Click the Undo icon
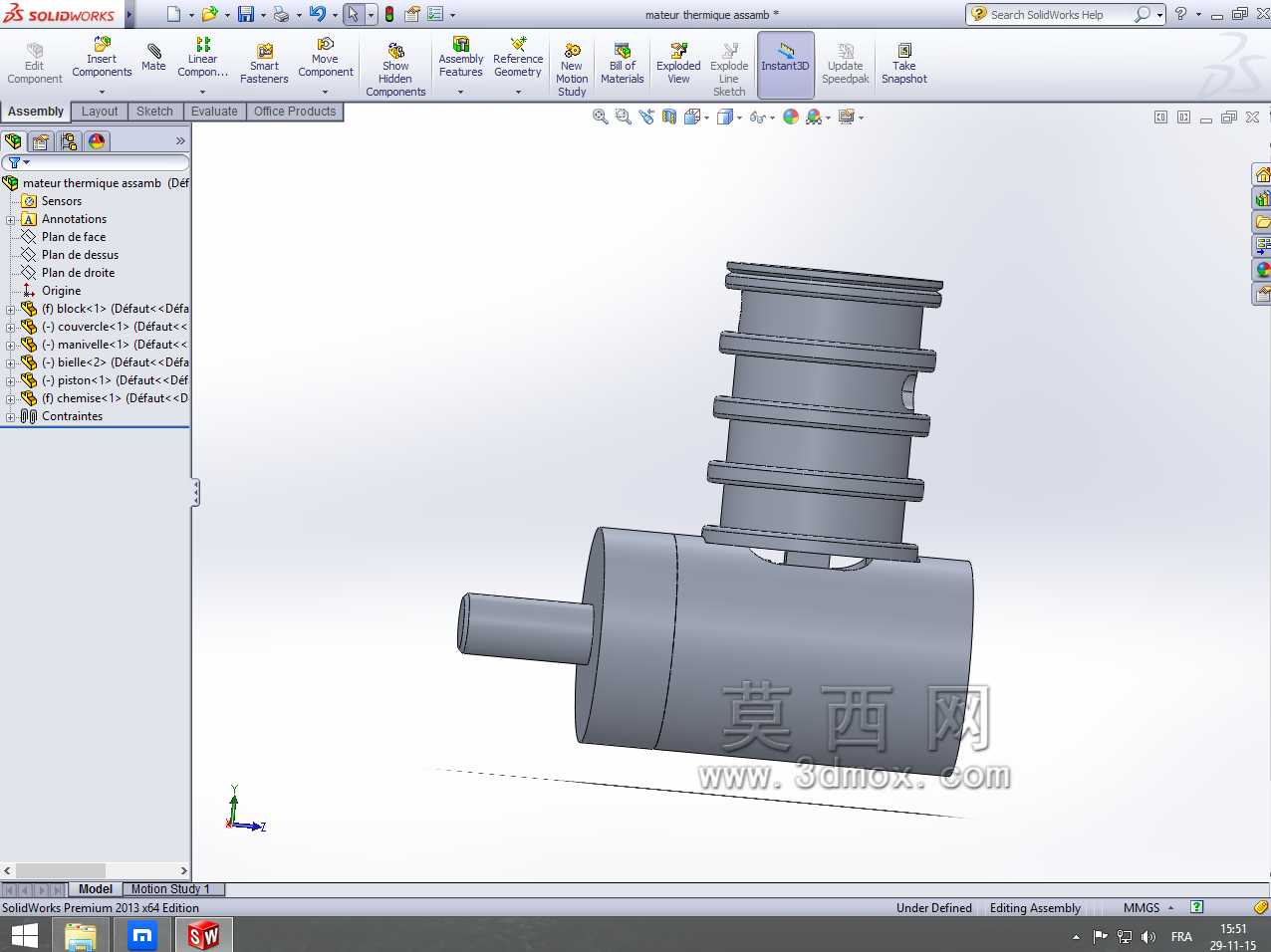This screenshot has height=952, width=1271. (318, 14)
